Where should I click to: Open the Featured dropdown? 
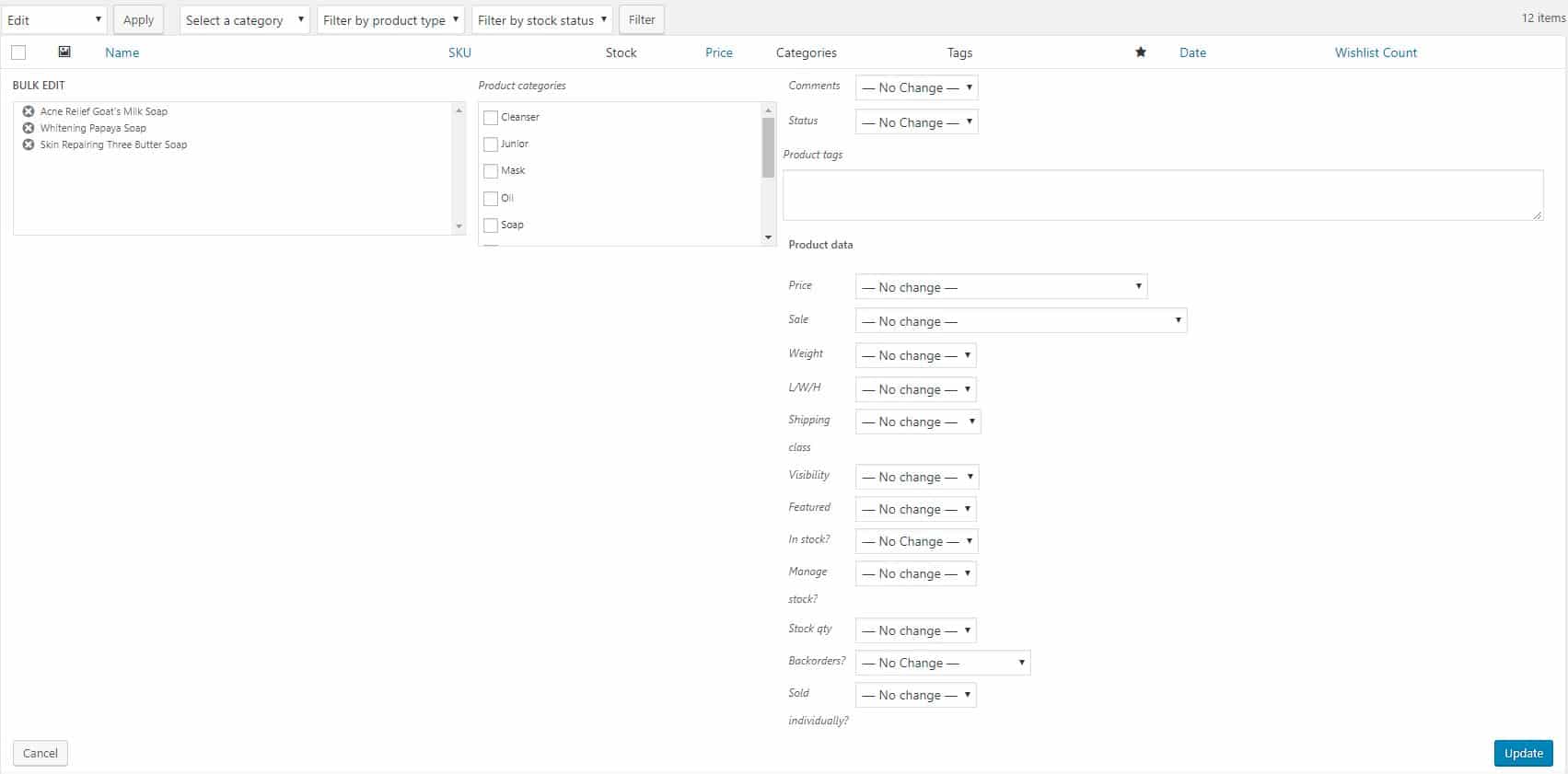point(915,509)
